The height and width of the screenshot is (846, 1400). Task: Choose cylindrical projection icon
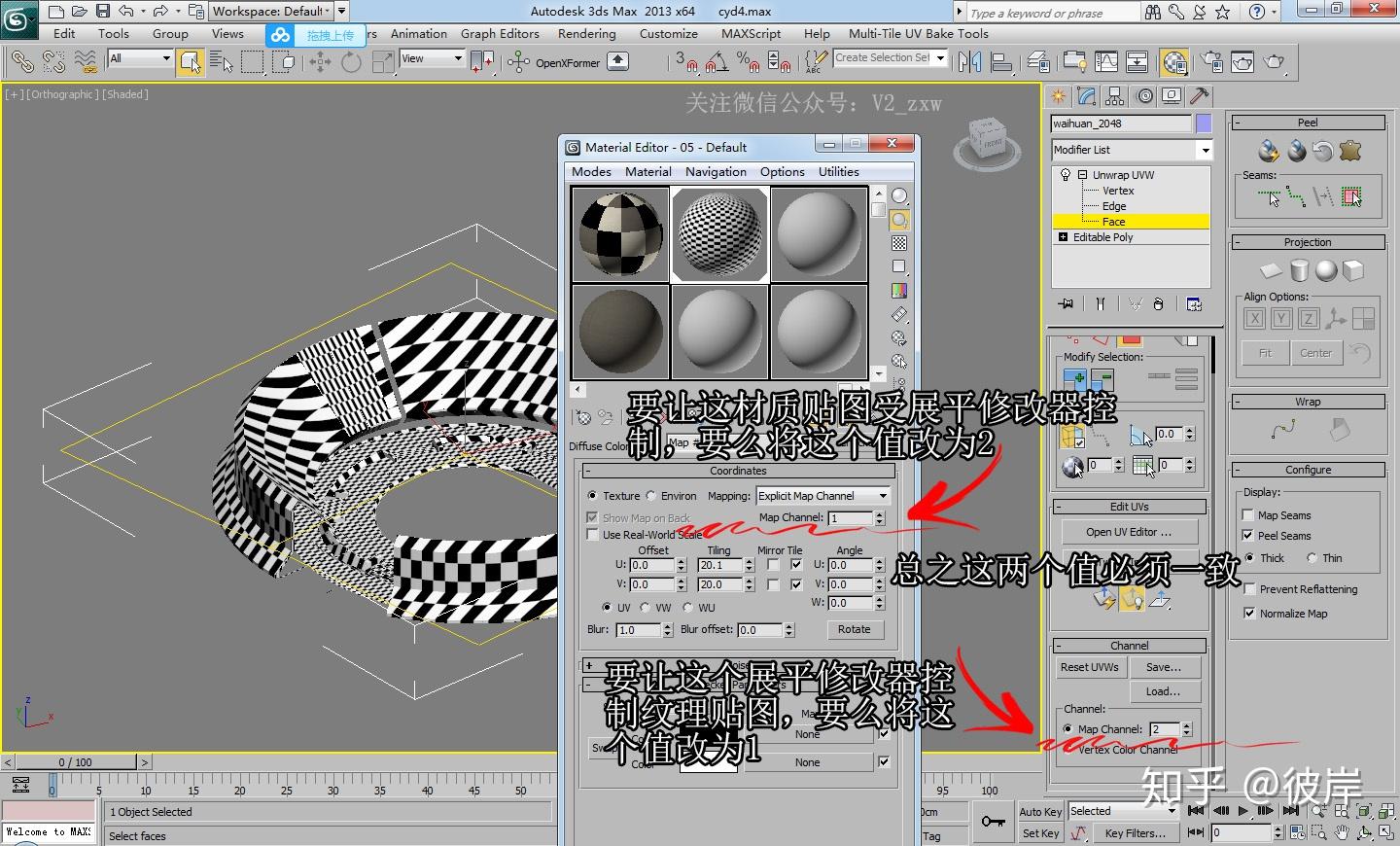(x=1299, y=270)
